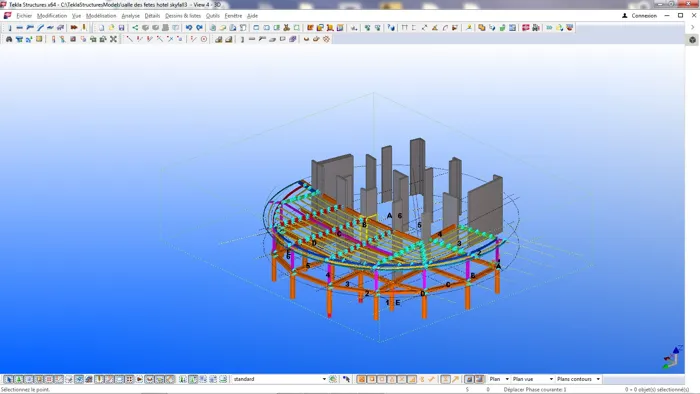Open the Fichier menu
Viewport: 700px width, 394px height.
(x=24, y=16)
